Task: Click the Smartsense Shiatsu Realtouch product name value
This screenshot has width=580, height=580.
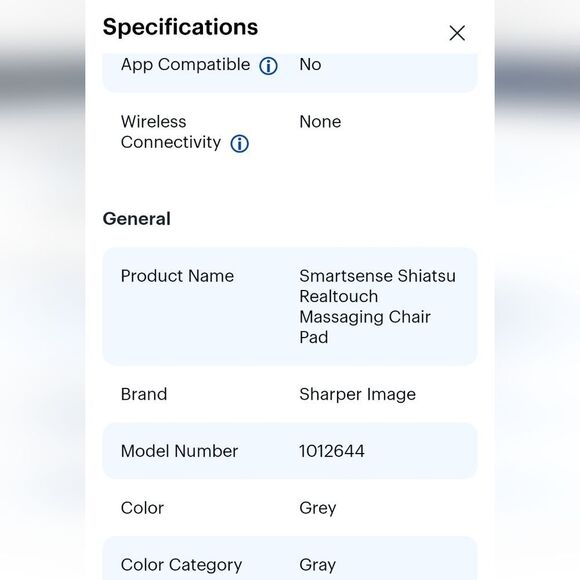Action: click(377, 307)
